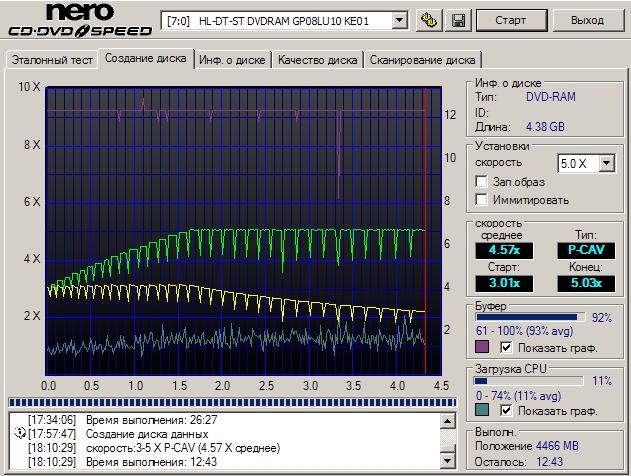The width and height of the screenshot is (631, 476).
Task: Enable the Зап.образ checkbox
Action: 482,182
